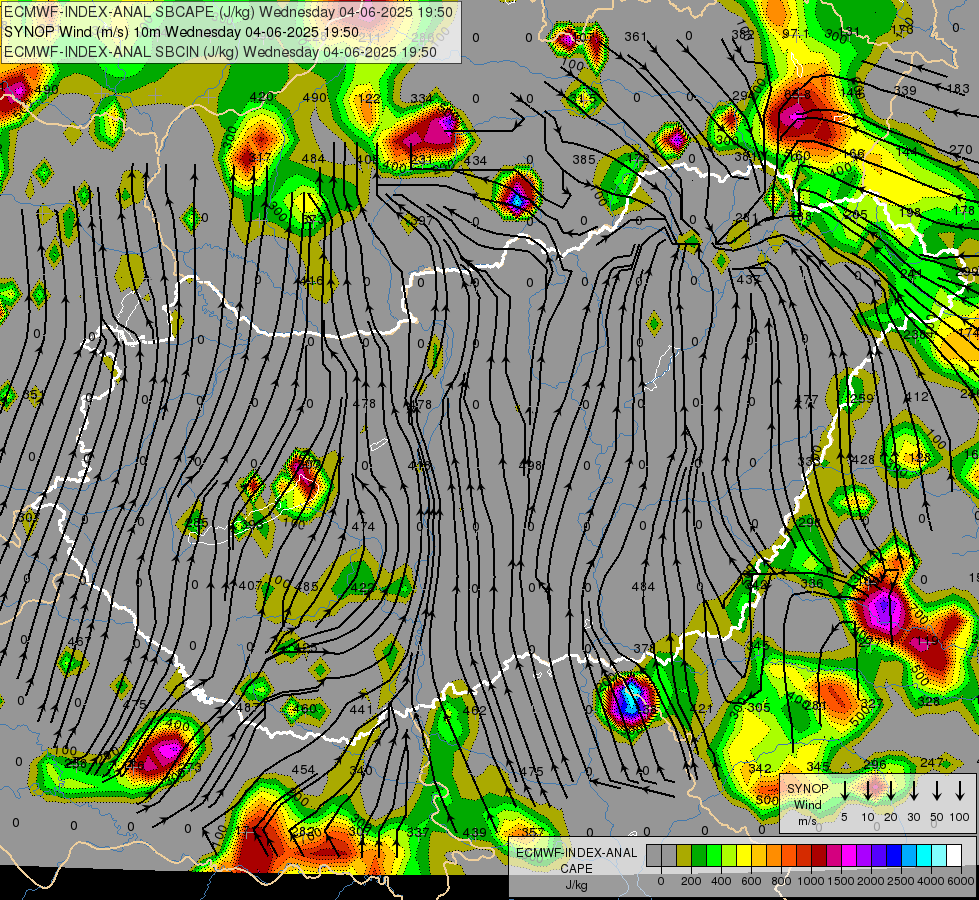Click the station value 412 on map

[x=917, y=397]
